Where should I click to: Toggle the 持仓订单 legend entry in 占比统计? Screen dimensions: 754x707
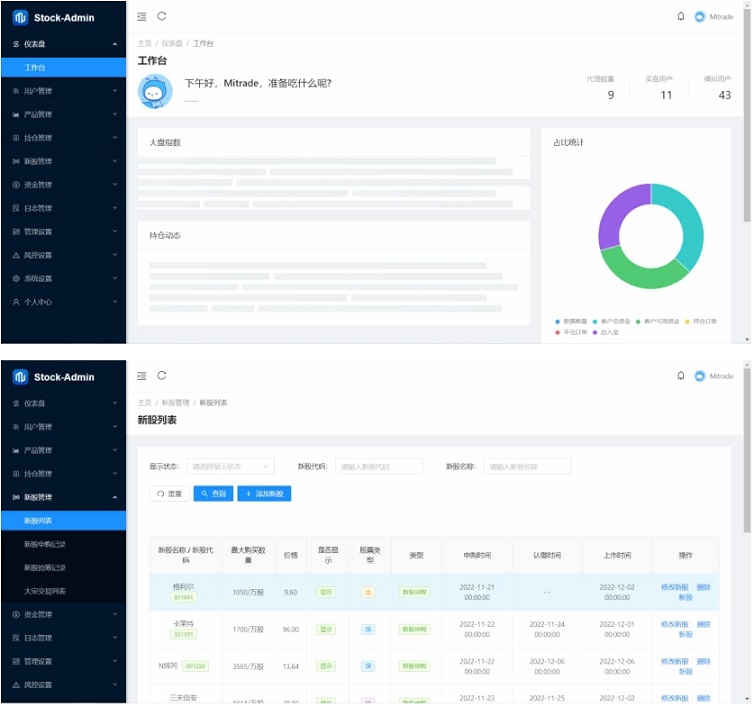click(702, 321)
